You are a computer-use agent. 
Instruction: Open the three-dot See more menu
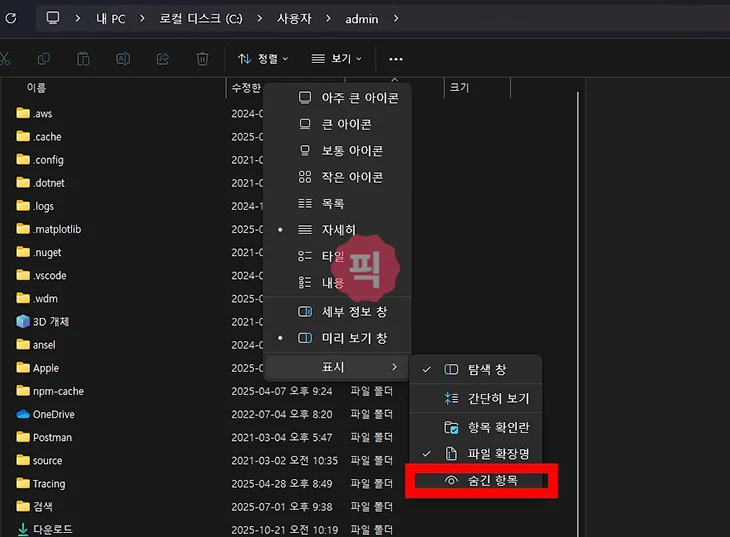[x=396, y=59]
